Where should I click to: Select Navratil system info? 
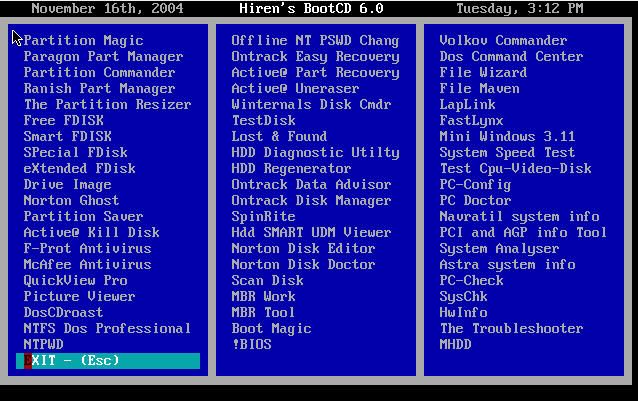pyautogui.click(x=520, y=216)
